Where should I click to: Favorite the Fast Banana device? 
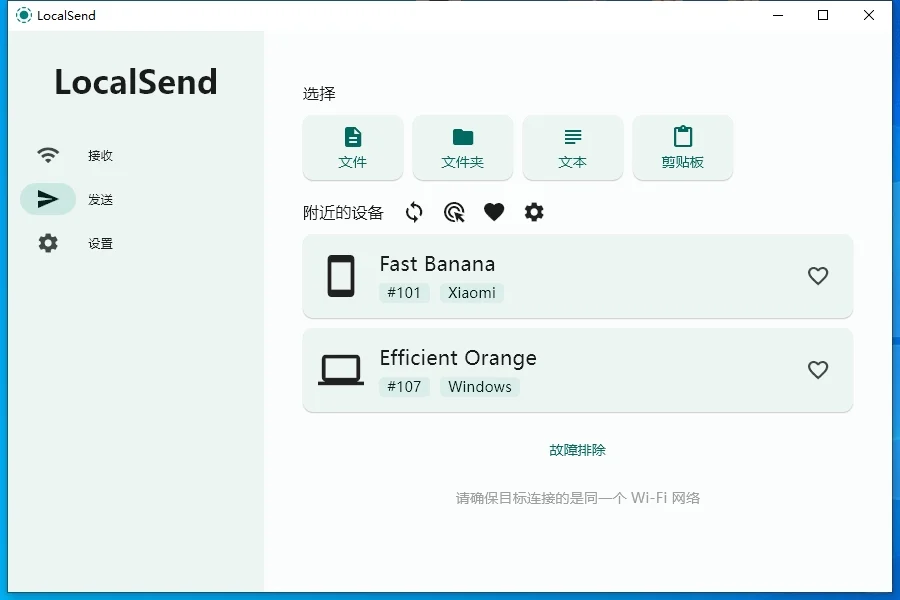pyautogui.click(x=818, y=276)
